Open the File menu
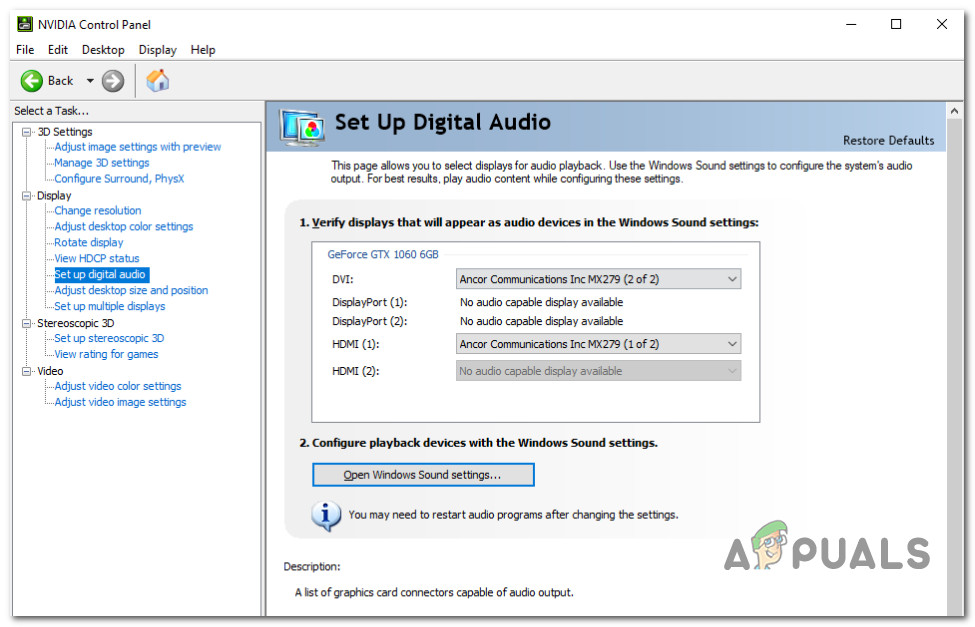The image size is (975, 627). point(25,50)
